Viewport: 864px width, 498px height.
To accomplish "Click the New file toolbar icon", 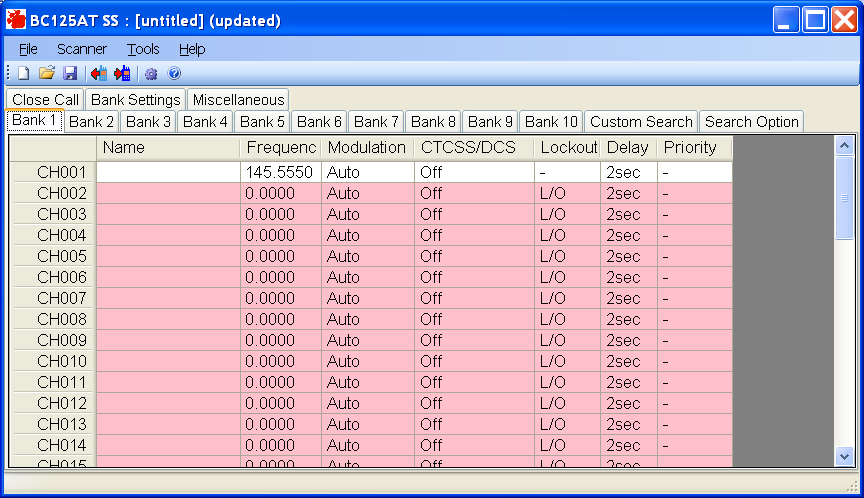I will pos(24,73).
